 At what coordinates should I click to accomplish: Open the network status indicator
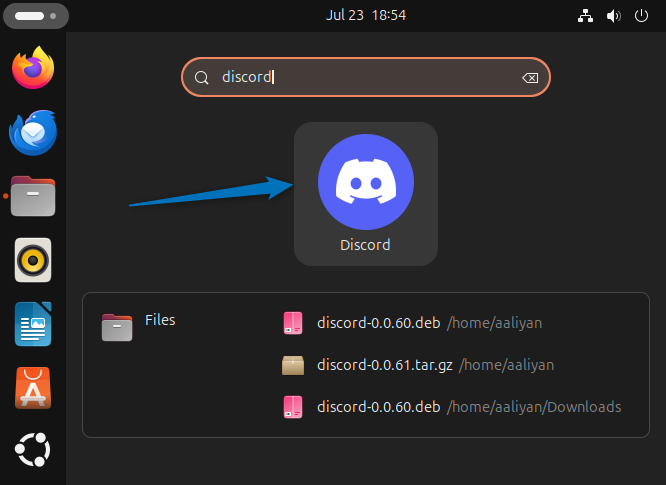click(x=585, y=16)
